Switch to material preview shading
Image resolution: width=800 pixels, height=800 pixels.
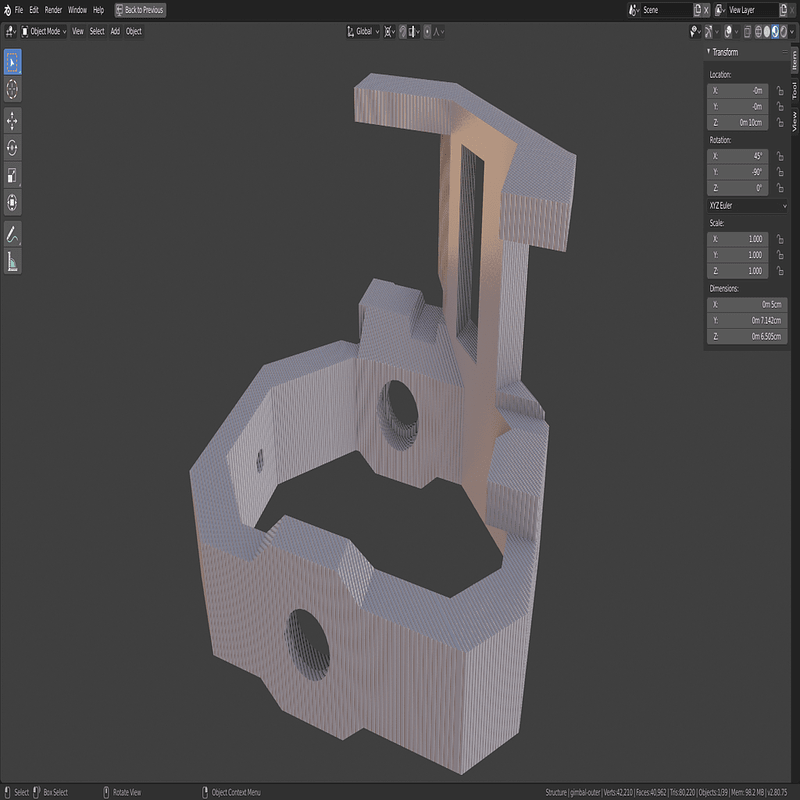pyautogui.click(x=775, y=32)
